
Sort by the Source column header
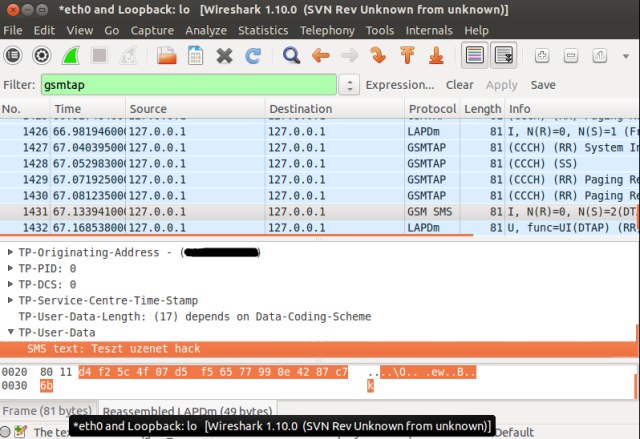tap(196, 109)
